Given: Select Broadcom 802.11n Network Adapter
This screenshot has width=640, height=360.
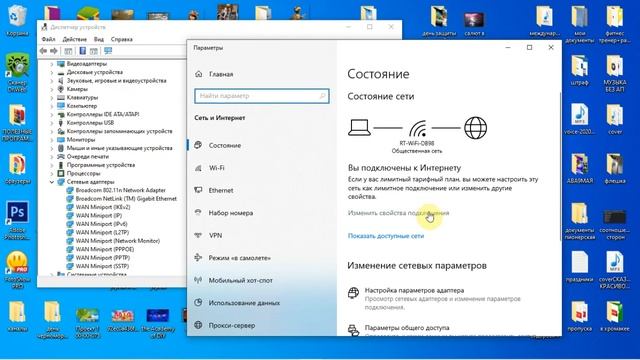Looking at the screenshot, I should [x=120, y=190].
